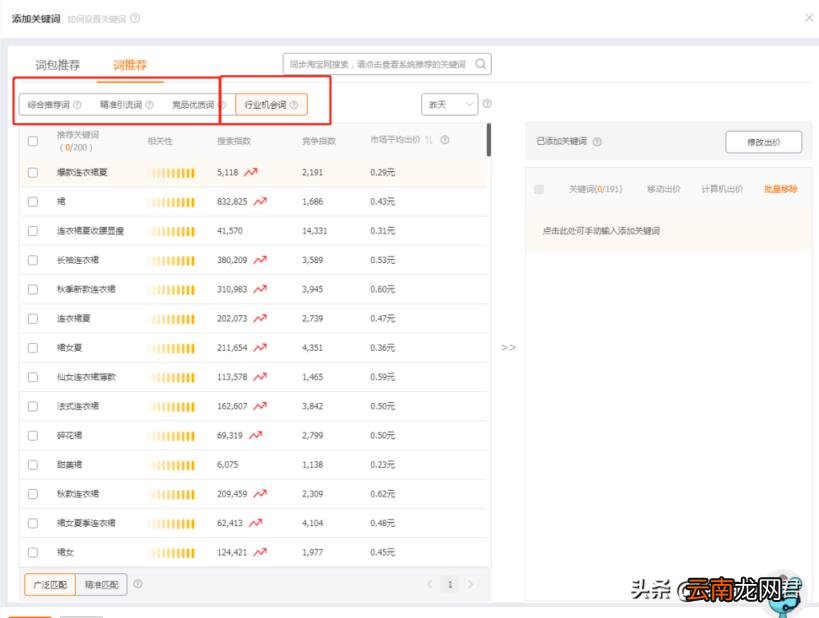This screenshot has width=819, height=618.
Task: Check the 长袖连衣裙 keyword row
Action: (x=33, y=260)
